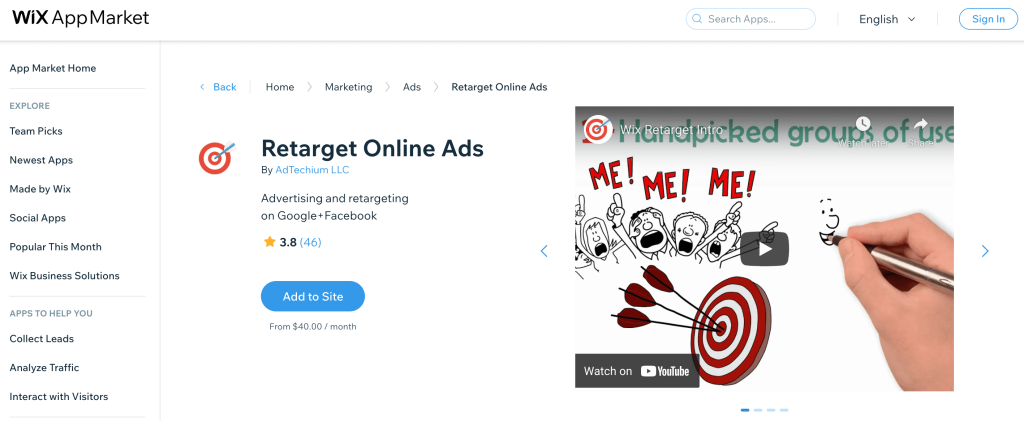1024x421 pixels.
Task: Select Team Picks in sidebar
Action: click(36, 131)
